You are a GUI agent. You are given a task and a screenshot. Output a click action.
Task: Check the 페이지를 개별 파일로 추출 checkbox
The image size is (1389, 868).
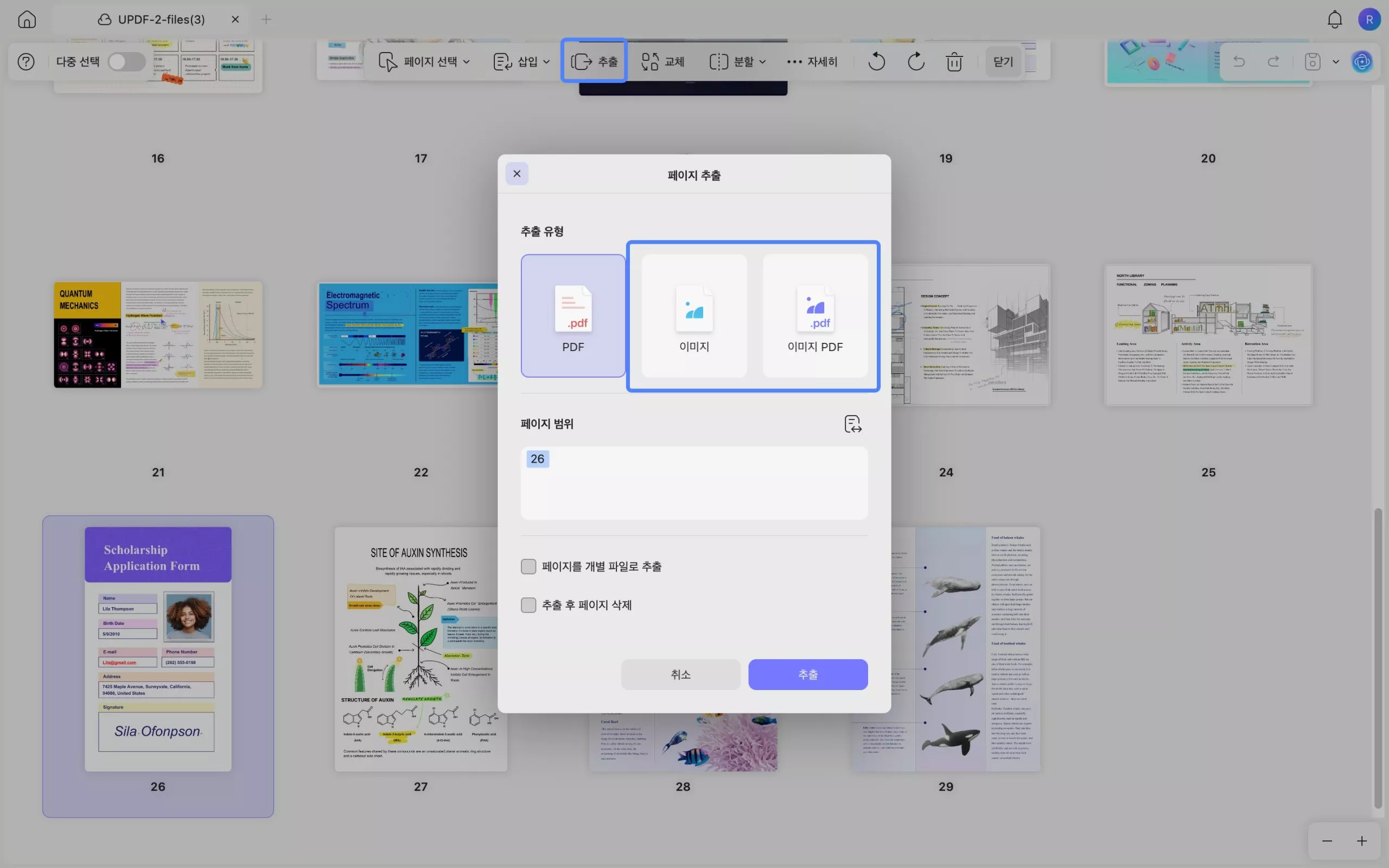[x=528, y=566]
